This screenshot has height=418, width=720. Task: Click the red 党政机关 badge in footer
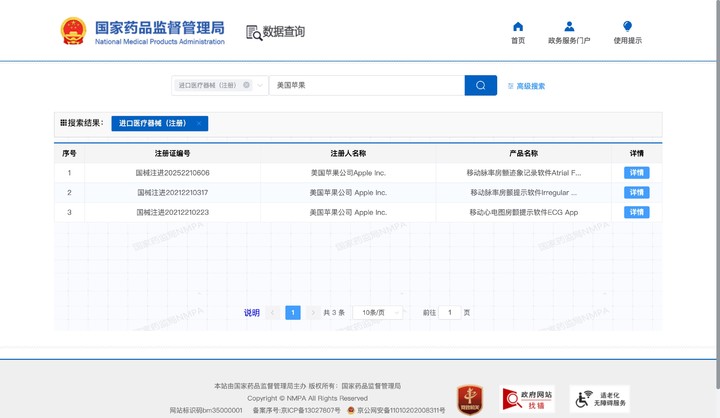click(x=470, y=399)
